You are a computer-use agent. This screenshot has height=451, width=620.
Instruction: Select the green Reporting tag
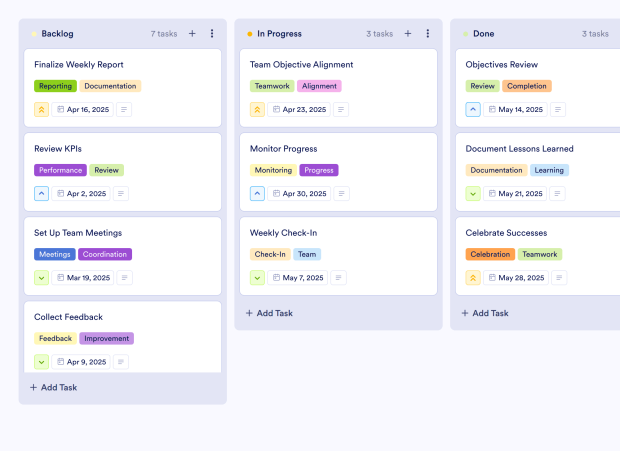55,86
